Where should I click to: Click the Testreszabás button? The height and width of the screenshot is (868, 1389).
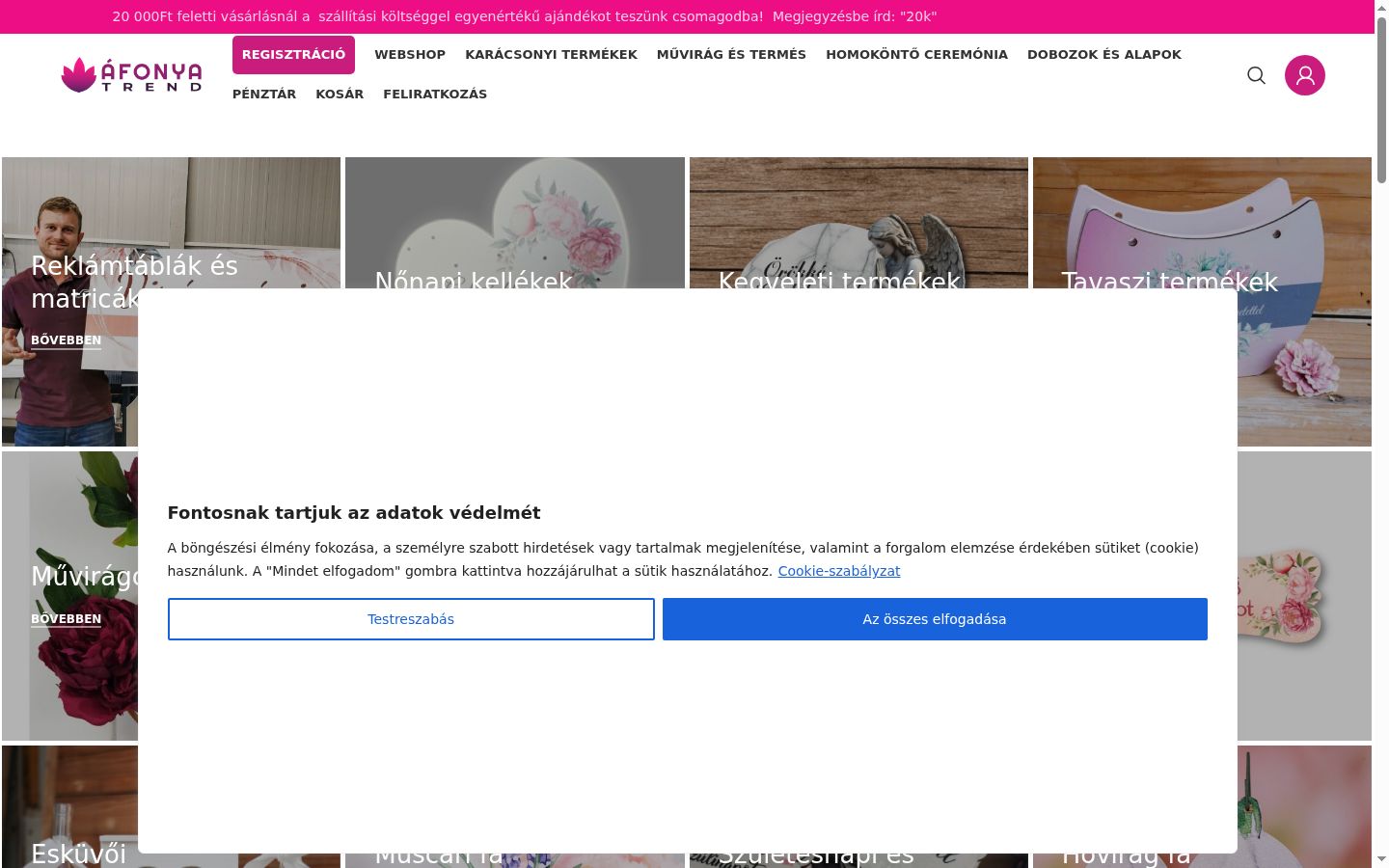pos(411,619)
